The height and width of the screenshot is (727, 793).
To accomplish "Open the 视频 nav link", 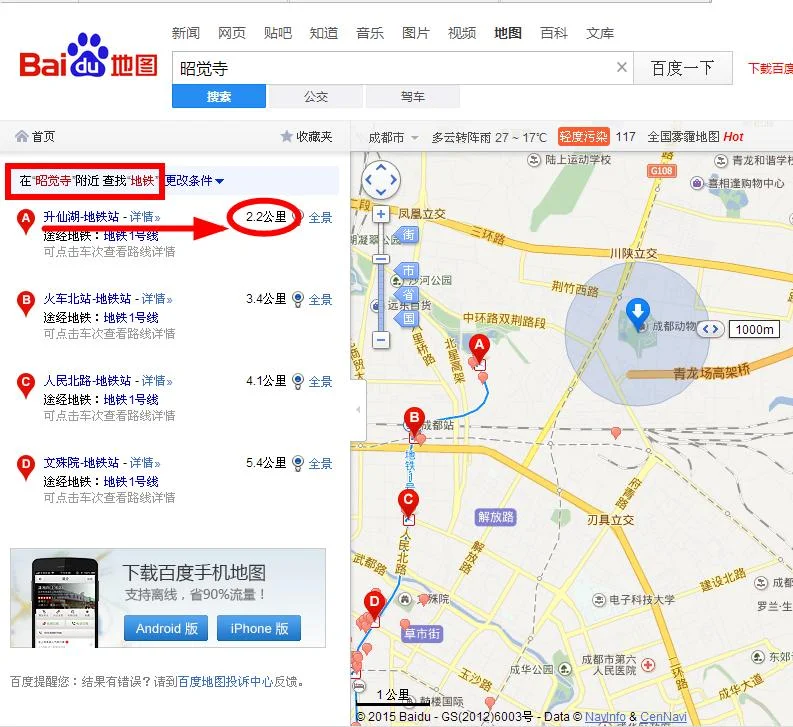I will pos(462,33).
